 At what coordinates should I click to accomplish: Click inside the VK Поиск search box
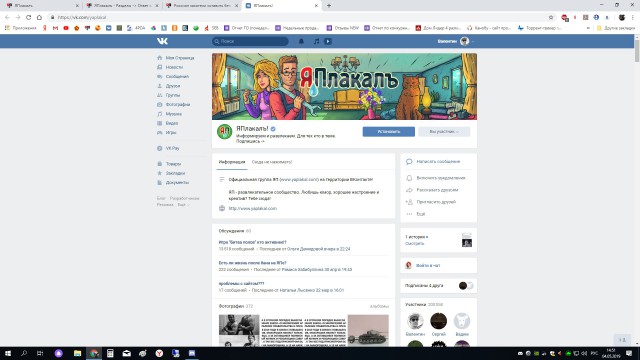[250, 41]
